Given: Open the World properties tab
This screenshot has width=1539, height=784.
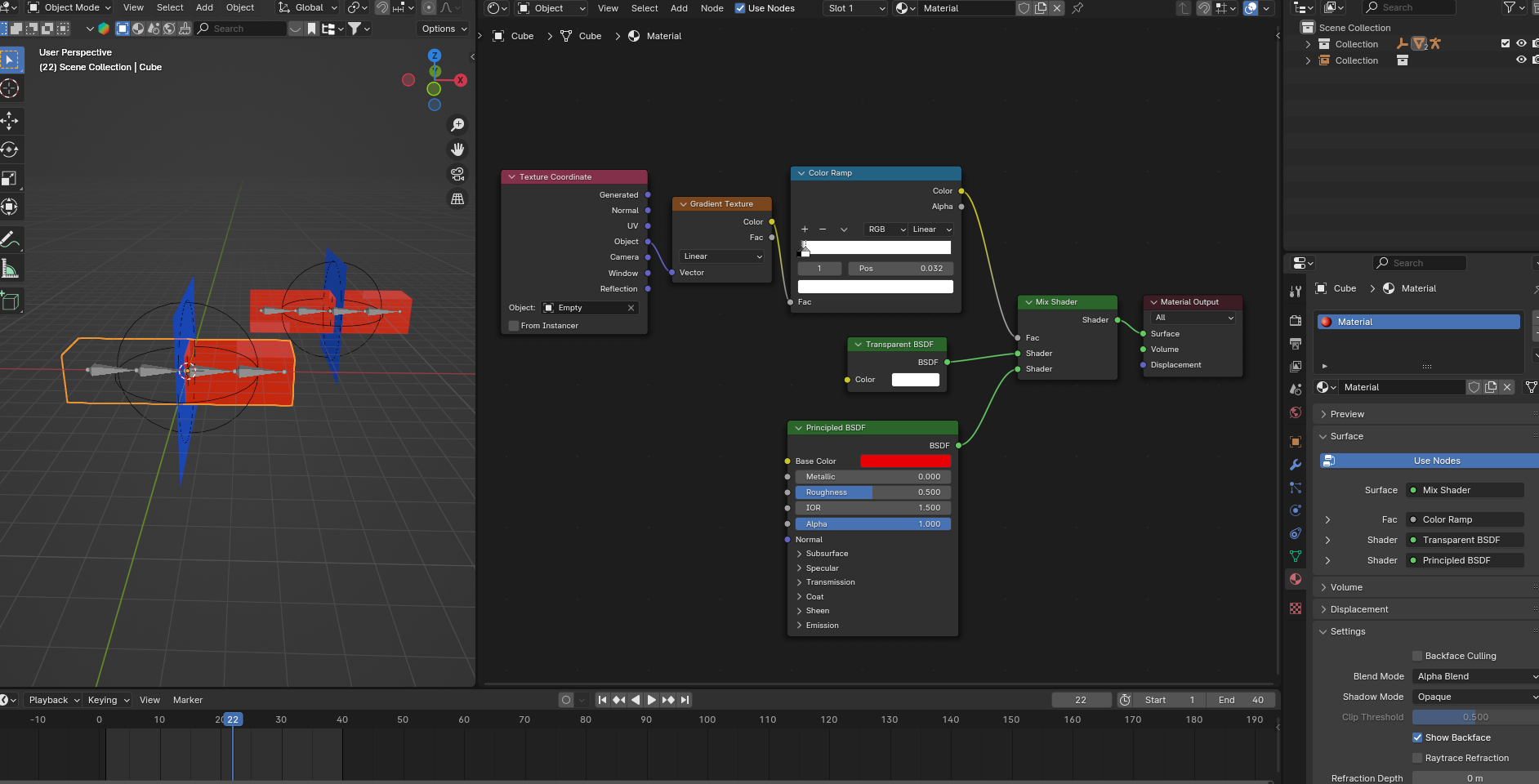Looking at the screenshot, I should click(1296, 412).
